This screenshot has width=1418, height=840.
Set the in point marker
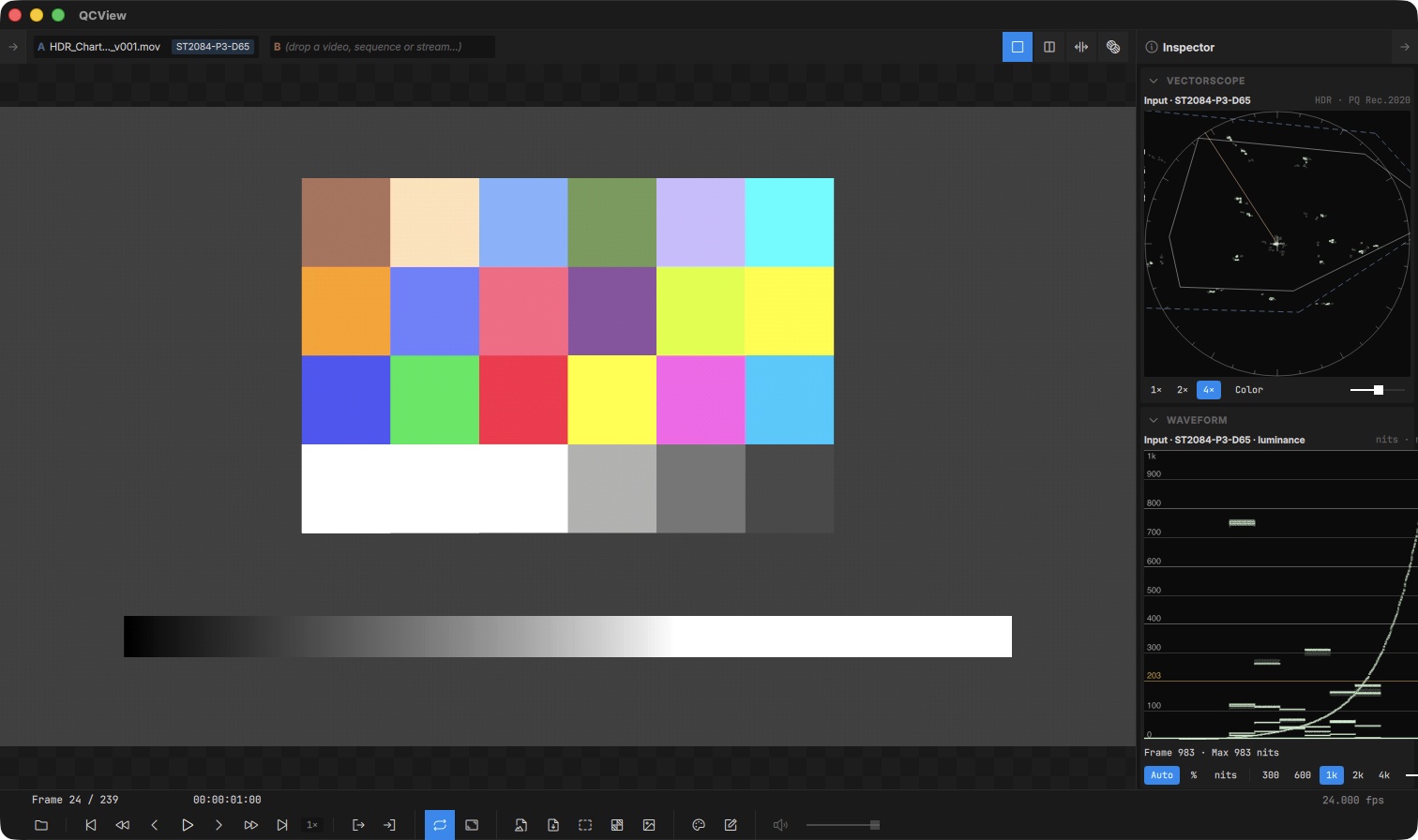pos(358,825)
